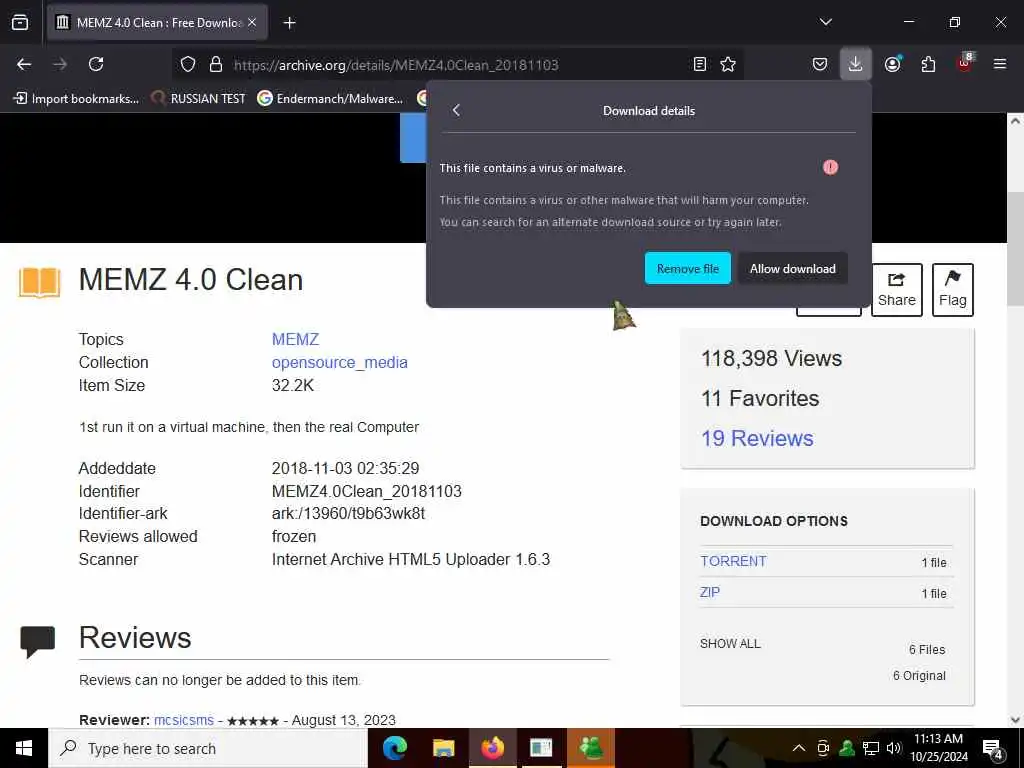Flag this archive item
1024x768 pixels.
(952, 290)
